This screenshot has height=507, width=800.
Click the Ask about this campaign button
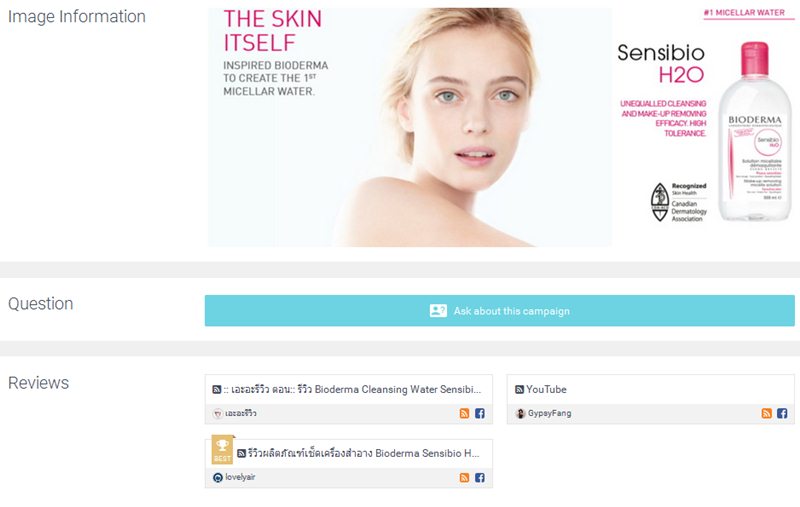coord(499,311)
